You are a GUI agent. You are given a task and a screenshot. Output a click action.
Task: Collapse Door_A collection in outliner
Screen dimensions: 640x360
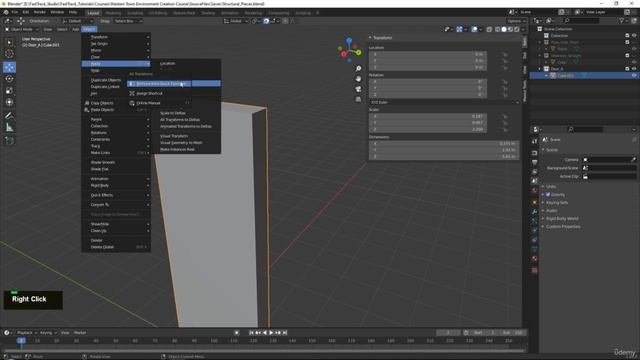(540, 69)
